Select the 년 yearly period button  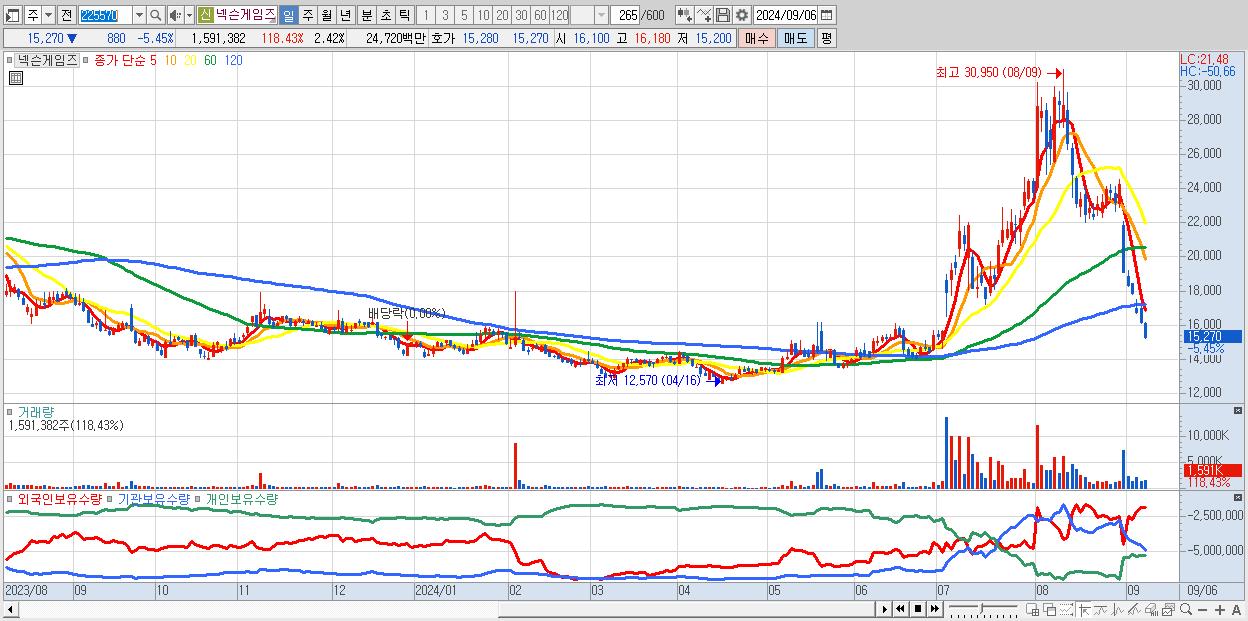(x=345, y=15)
